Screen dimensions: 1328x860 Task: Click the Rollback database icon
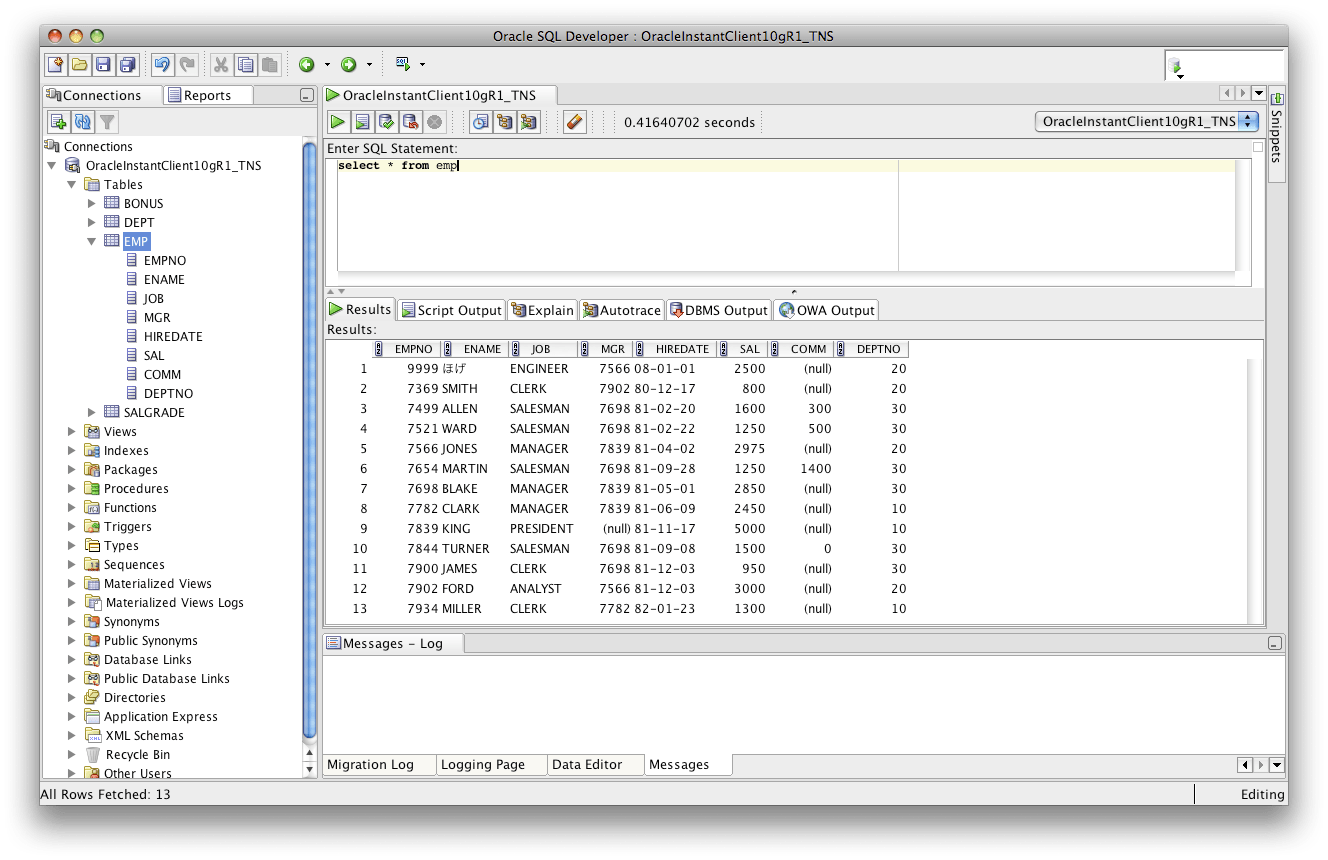point(410,122)
